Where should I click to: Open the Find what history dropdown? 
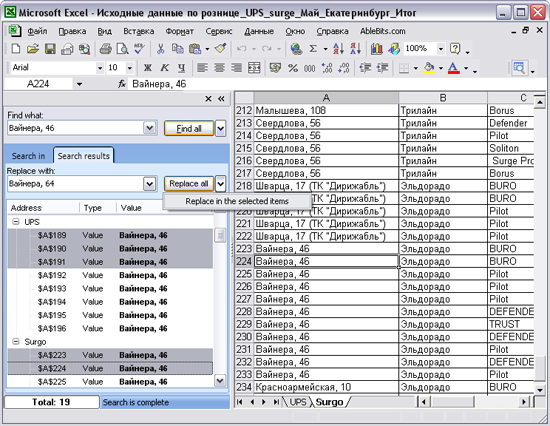[149, 128]
